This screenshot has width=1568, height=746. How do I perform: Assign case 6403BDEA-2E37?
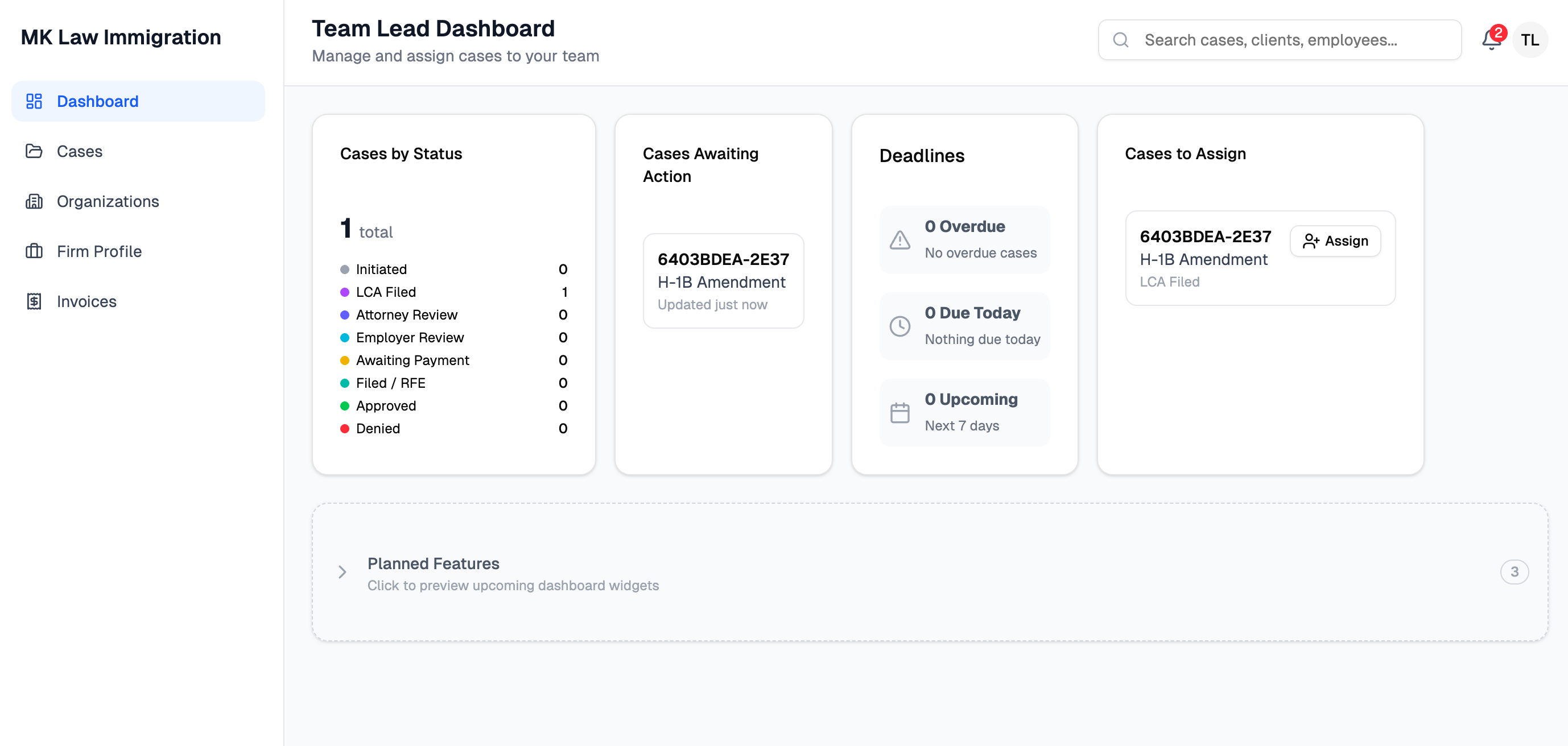1335,241
